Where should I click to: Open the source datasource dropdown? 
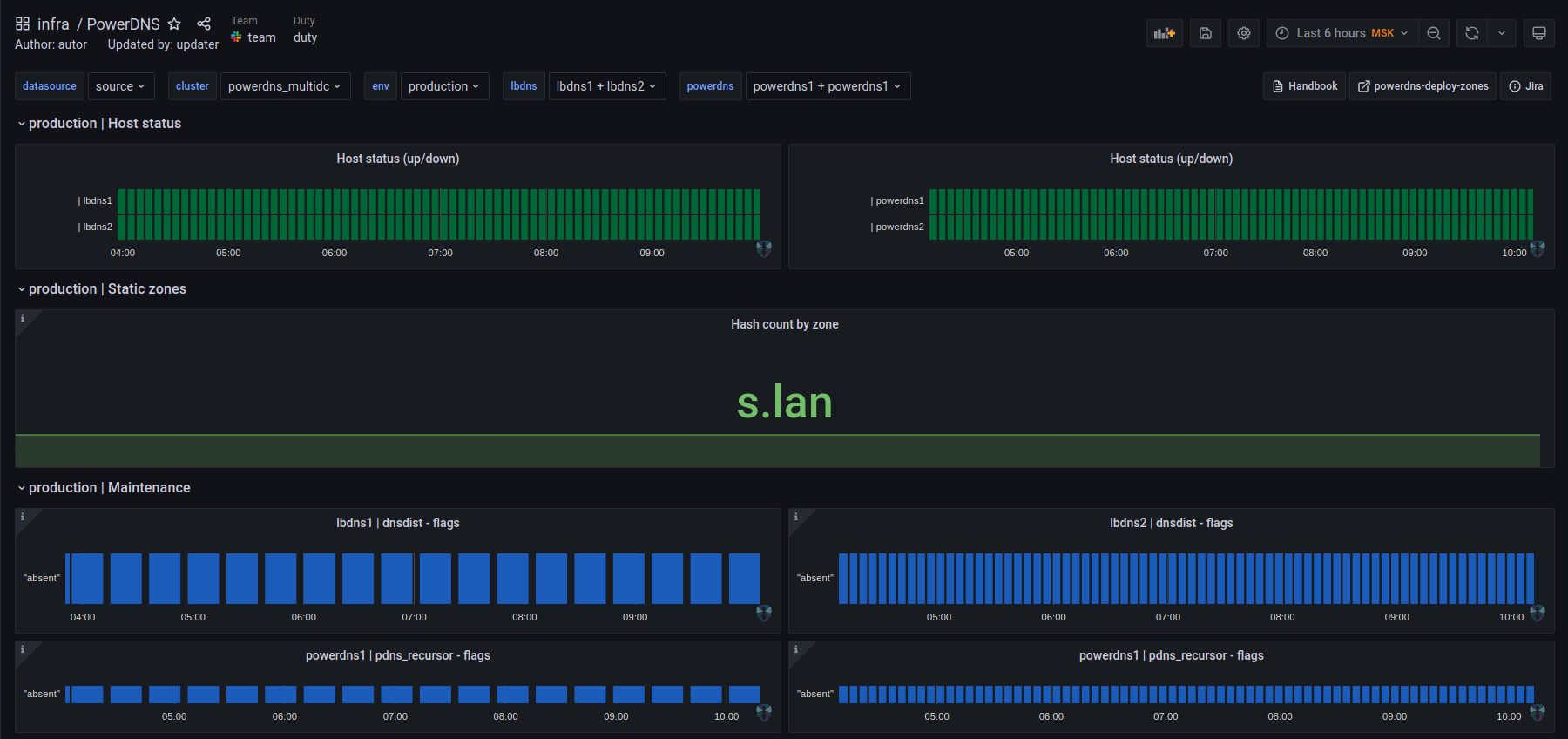coord(120,86)
